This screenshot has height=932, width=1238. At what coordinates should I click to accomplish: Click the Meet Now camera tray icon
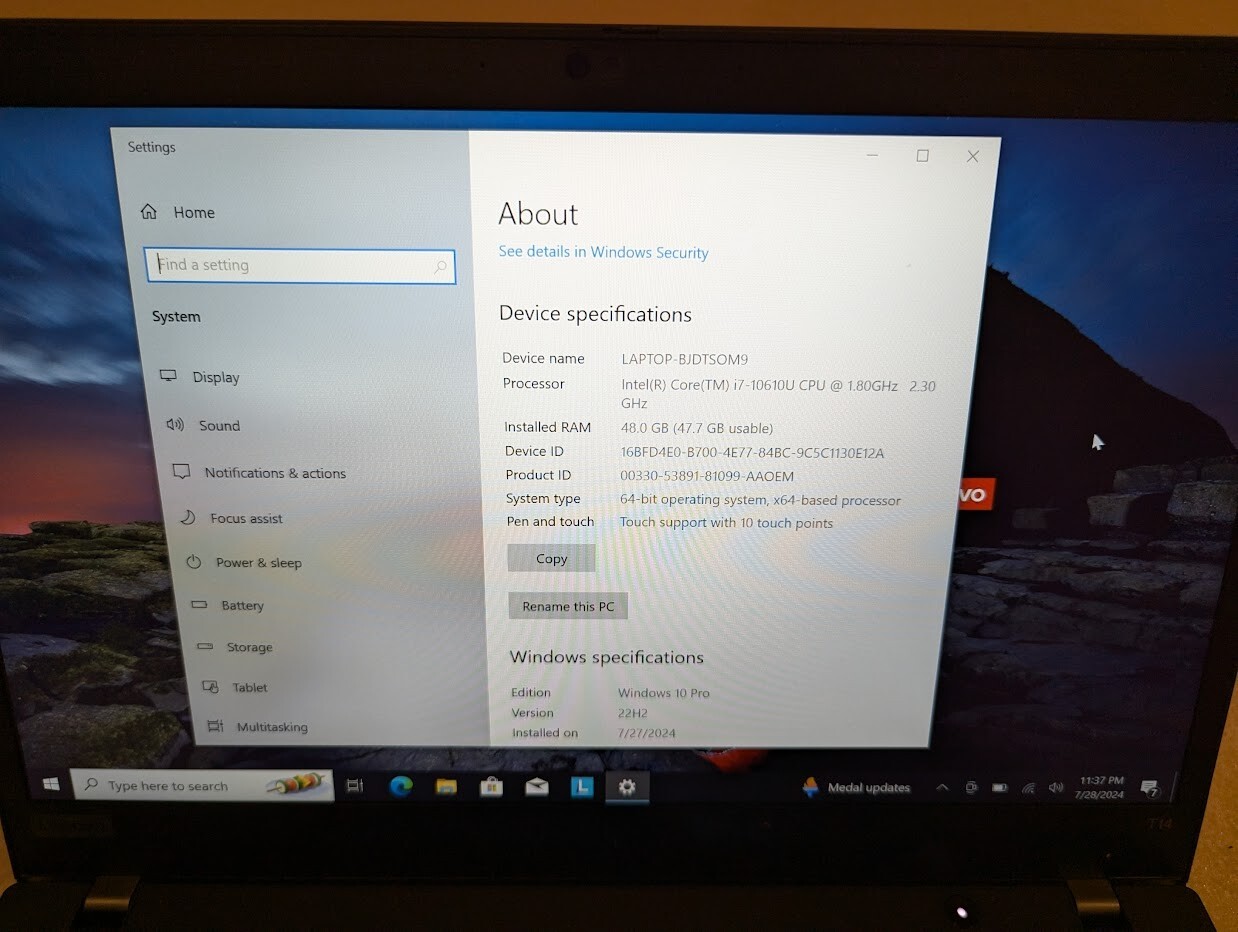(x=971, y=788)
